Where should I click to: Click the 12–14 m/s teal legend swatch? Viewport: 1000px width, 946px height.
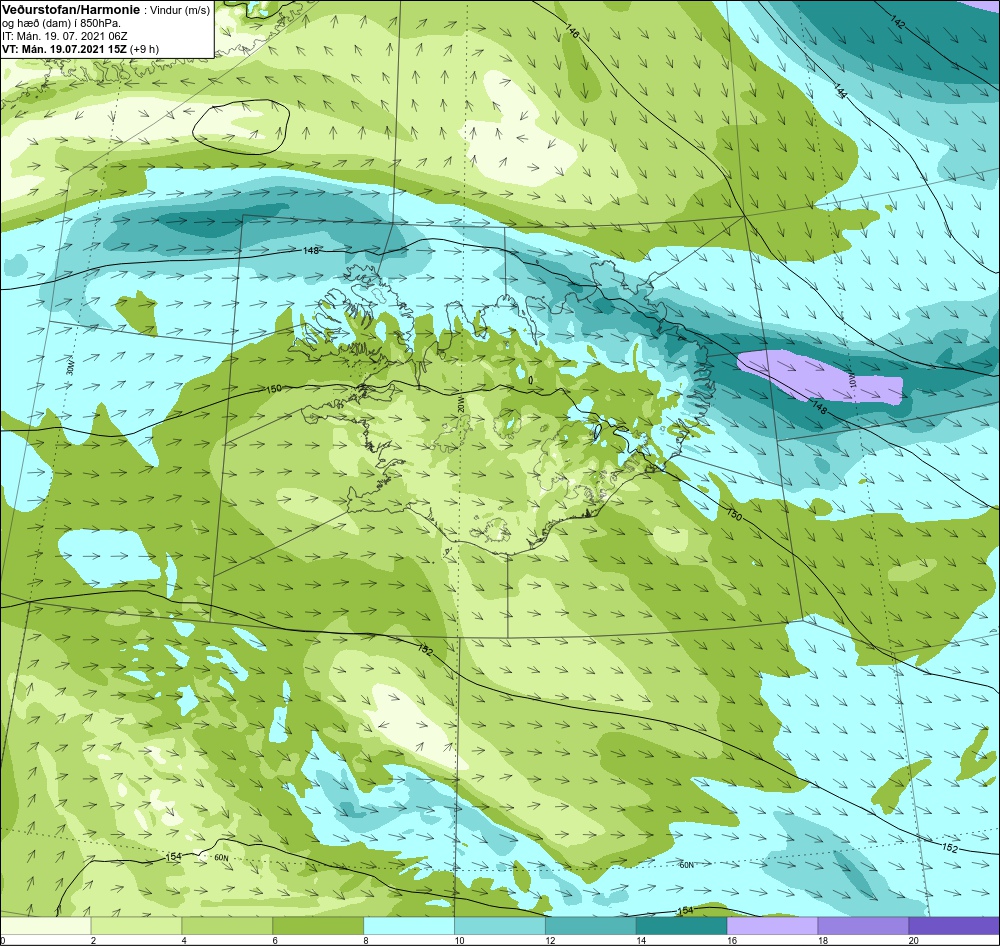pyautogui.click(x=591, y=924)
